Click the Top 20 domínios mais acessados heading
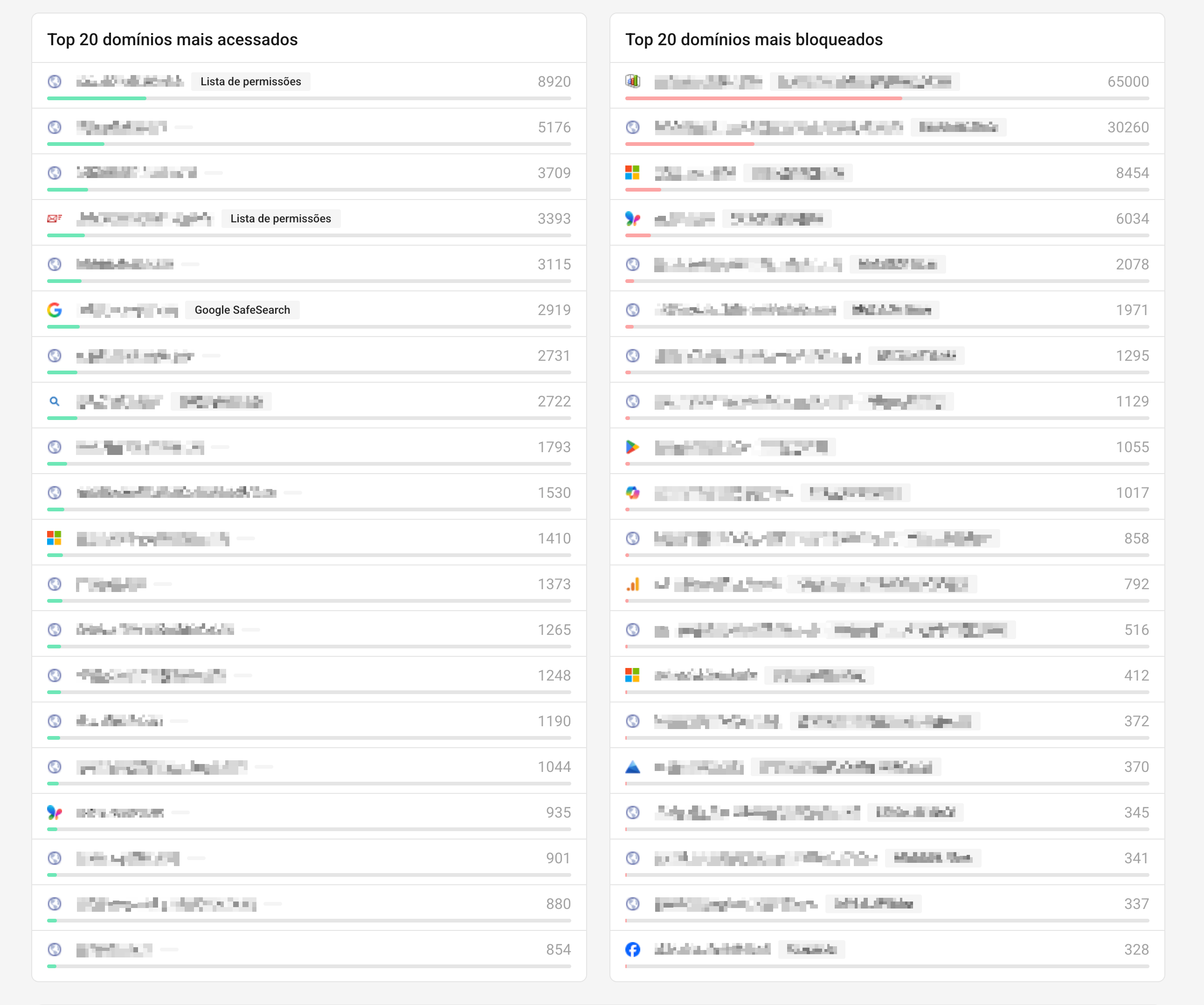Screen dimensions: 1204x1005 click(x=172, y=40)
